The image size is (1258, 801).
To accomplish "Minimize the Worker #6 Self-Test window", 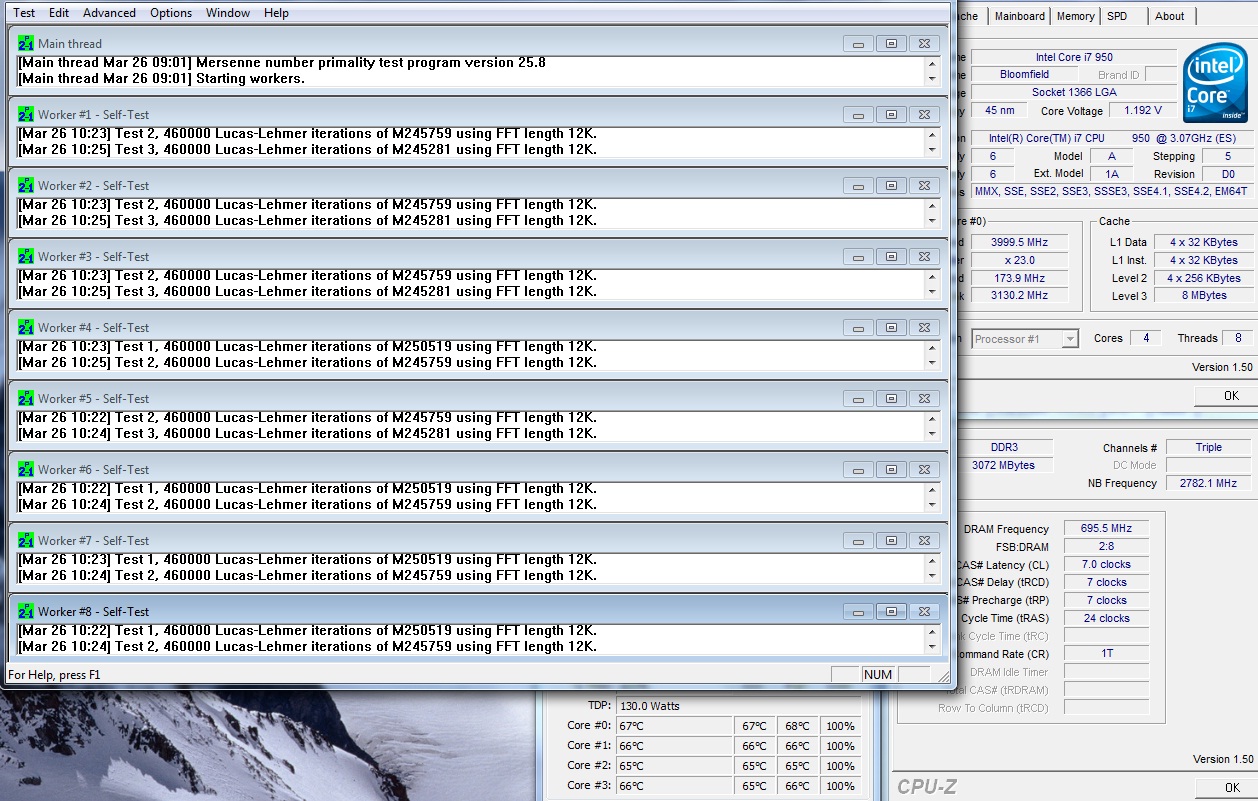I will tap(857, 470).
